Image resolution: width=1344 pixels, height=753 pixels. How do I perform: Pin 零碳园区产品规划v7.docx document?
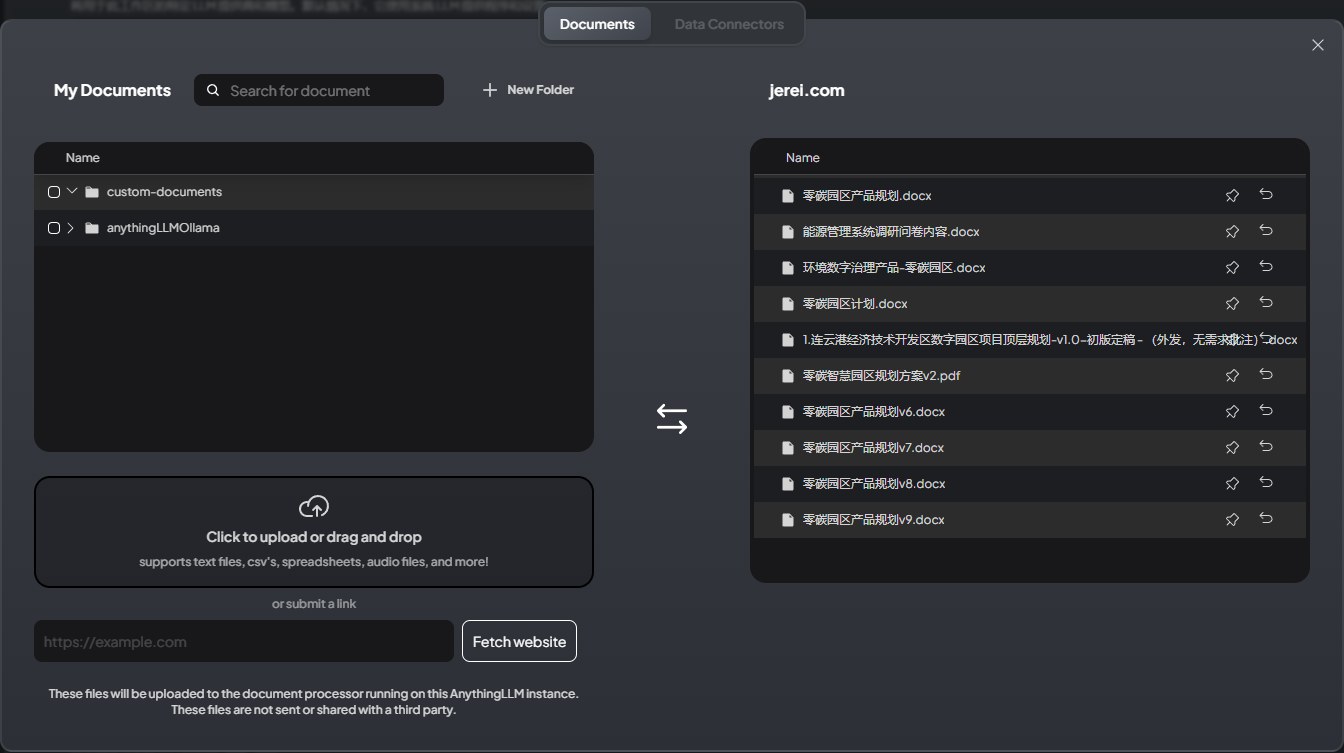pos(1232,448)
